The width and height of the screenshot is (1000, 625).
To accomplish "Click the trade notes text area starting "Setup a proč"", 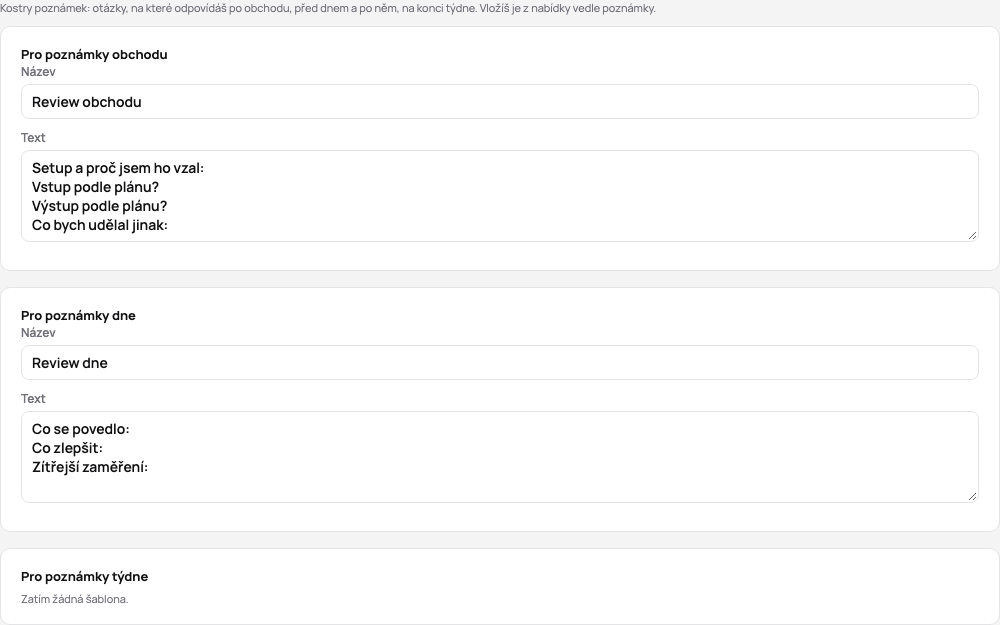I will [500, 196].
